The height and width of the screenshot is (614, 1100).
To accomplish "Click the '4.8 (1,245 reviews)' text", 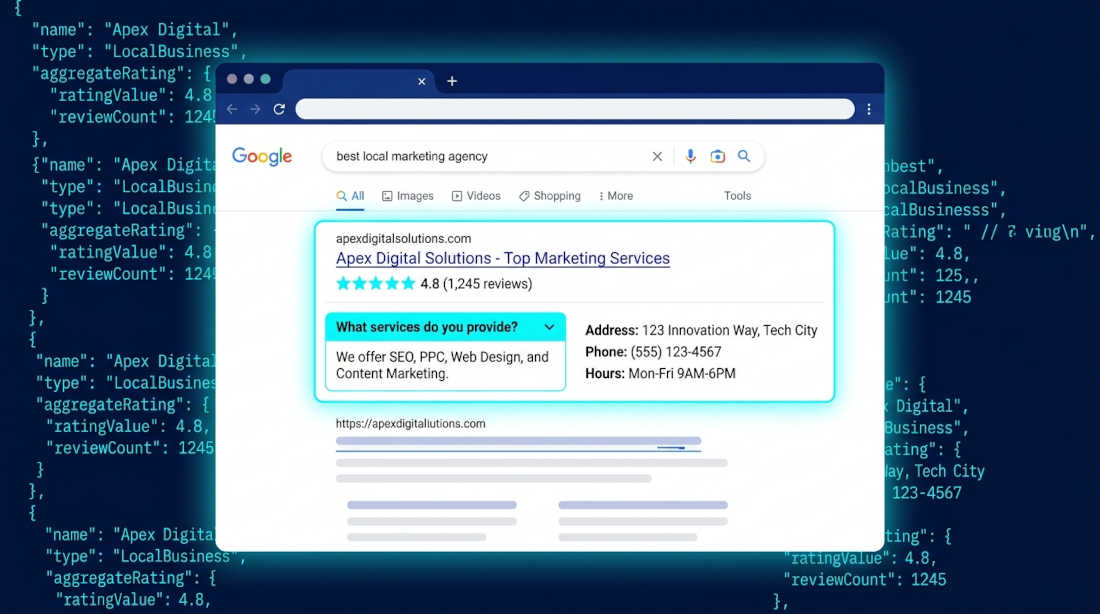I will 476,283.
